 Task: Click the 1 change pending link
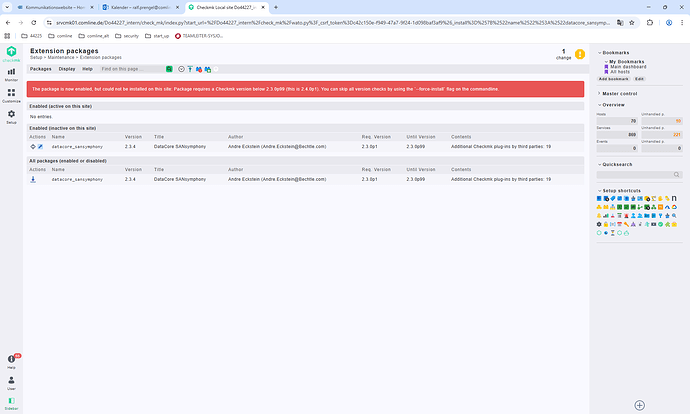(x=564, y=54)
